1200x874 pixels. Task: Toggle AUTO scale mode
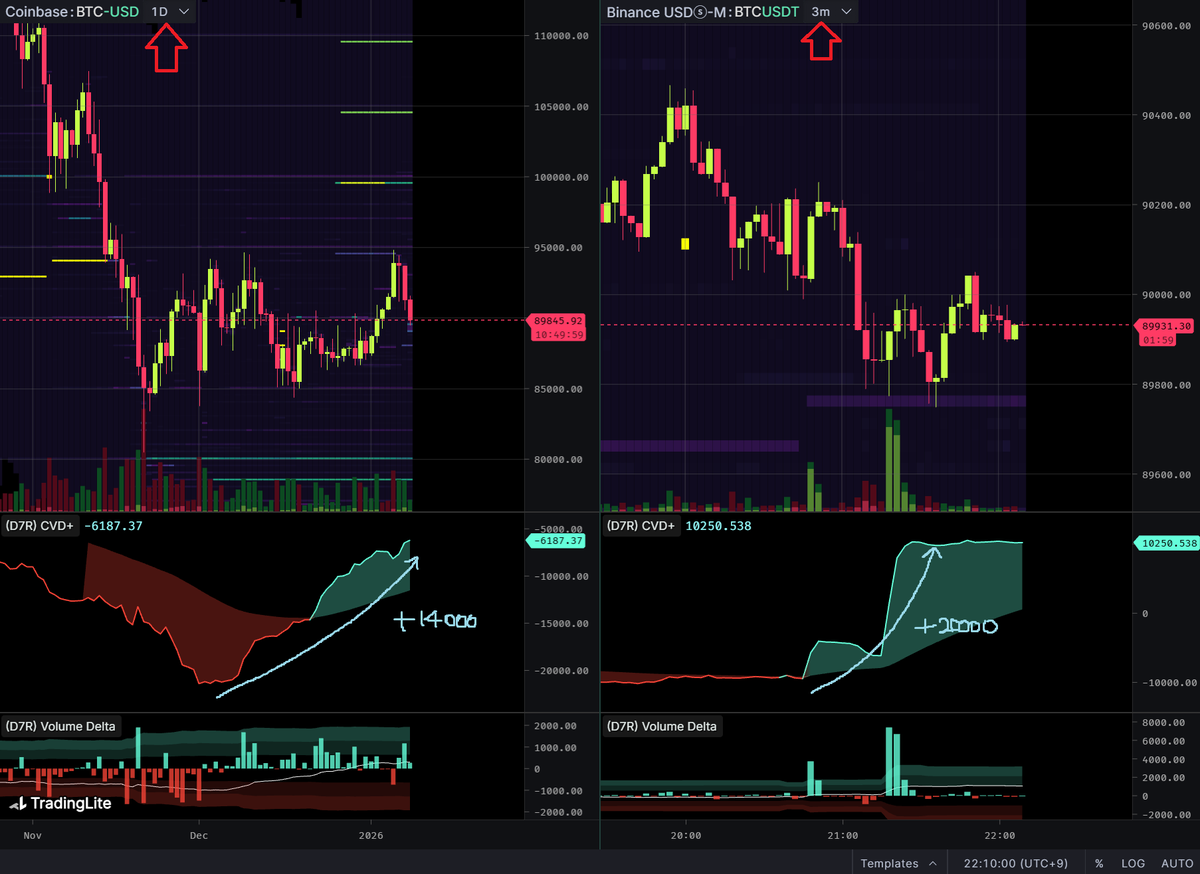(x=1176, y=863)
